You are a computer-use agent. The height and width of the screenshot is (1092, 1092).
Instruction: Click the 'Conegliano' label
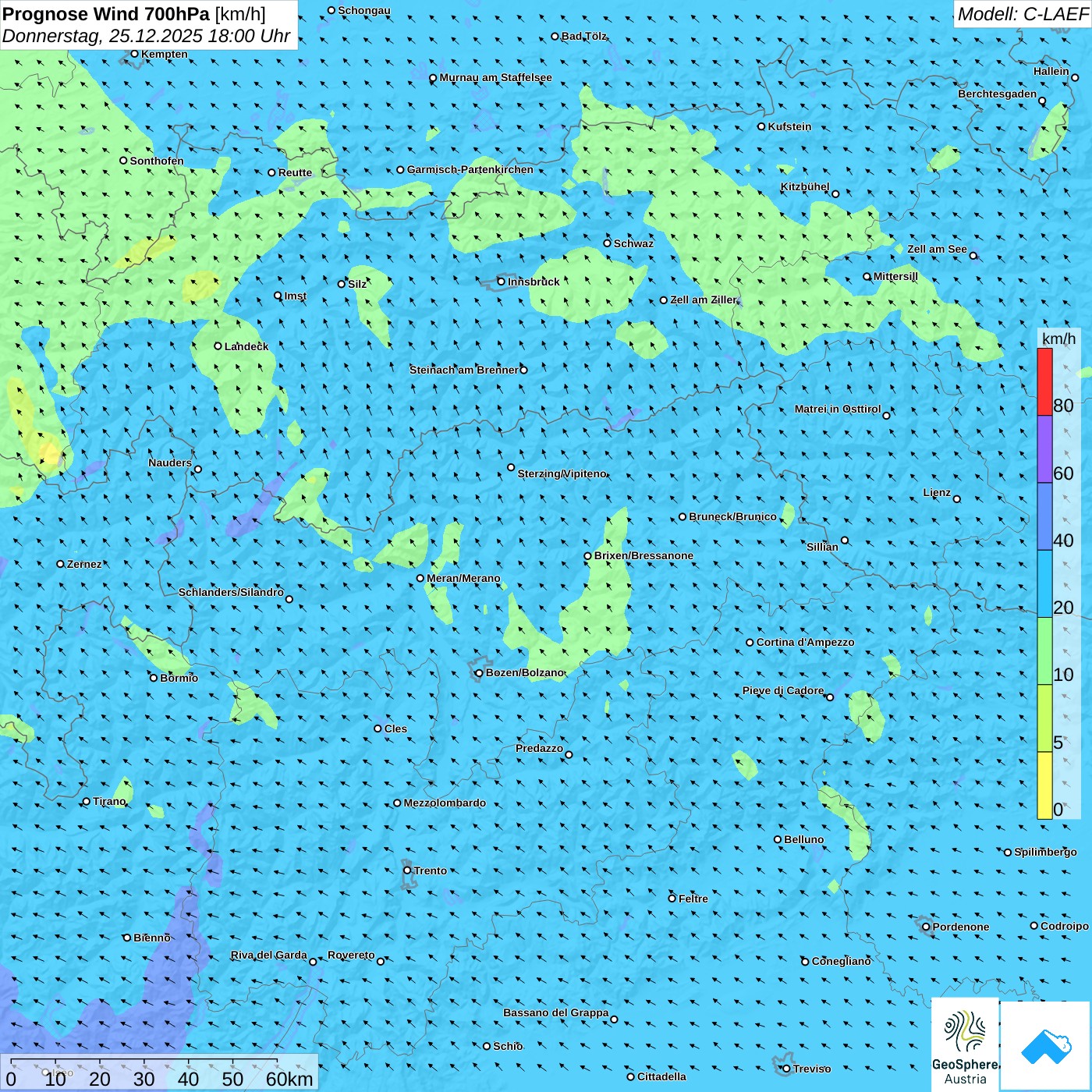[841, 961]
